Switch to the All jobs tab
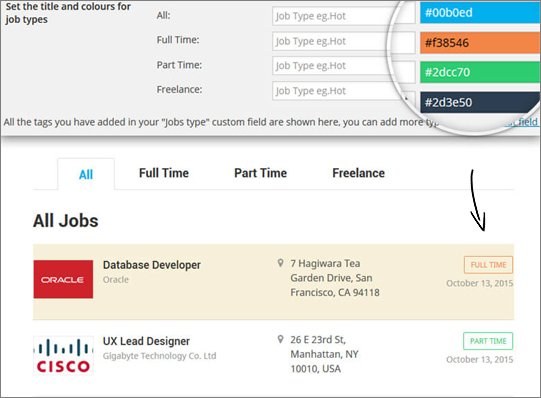Image resolution: width=541 pixels, height=398 pixels. coord(86,174)
